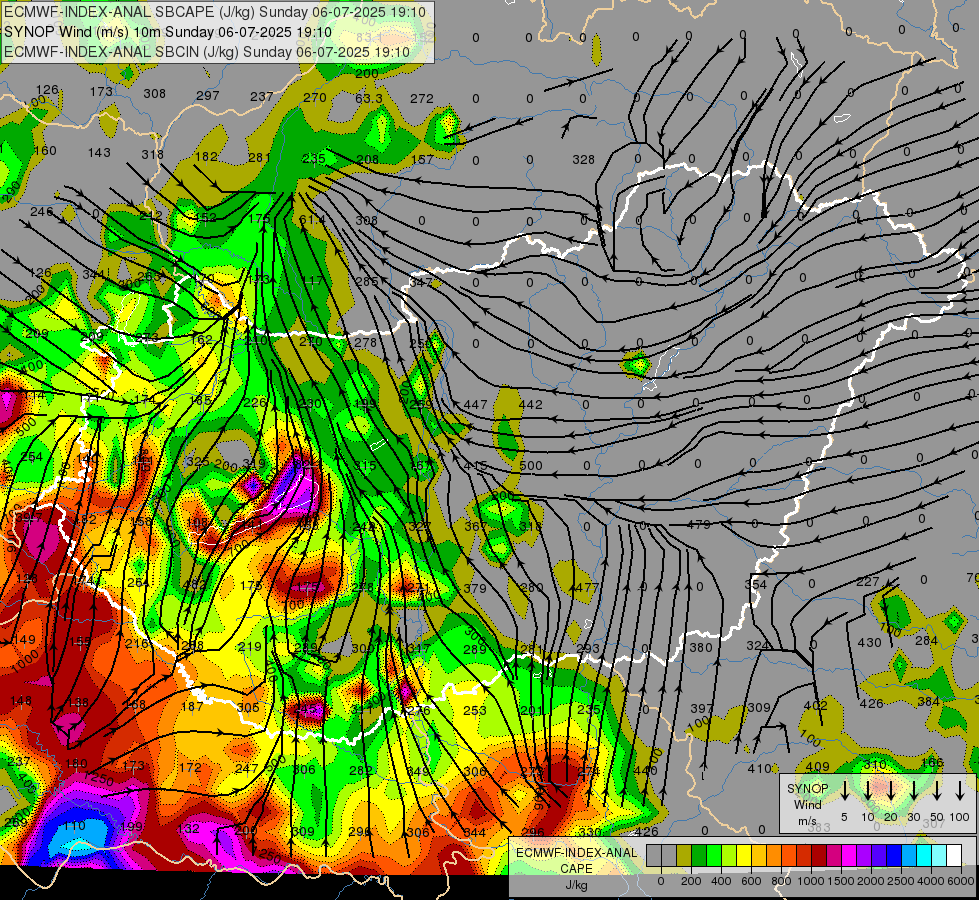Click the 50 m/s wind arrow in legend
The image size is (979, 900).
(x=937, y=791)
